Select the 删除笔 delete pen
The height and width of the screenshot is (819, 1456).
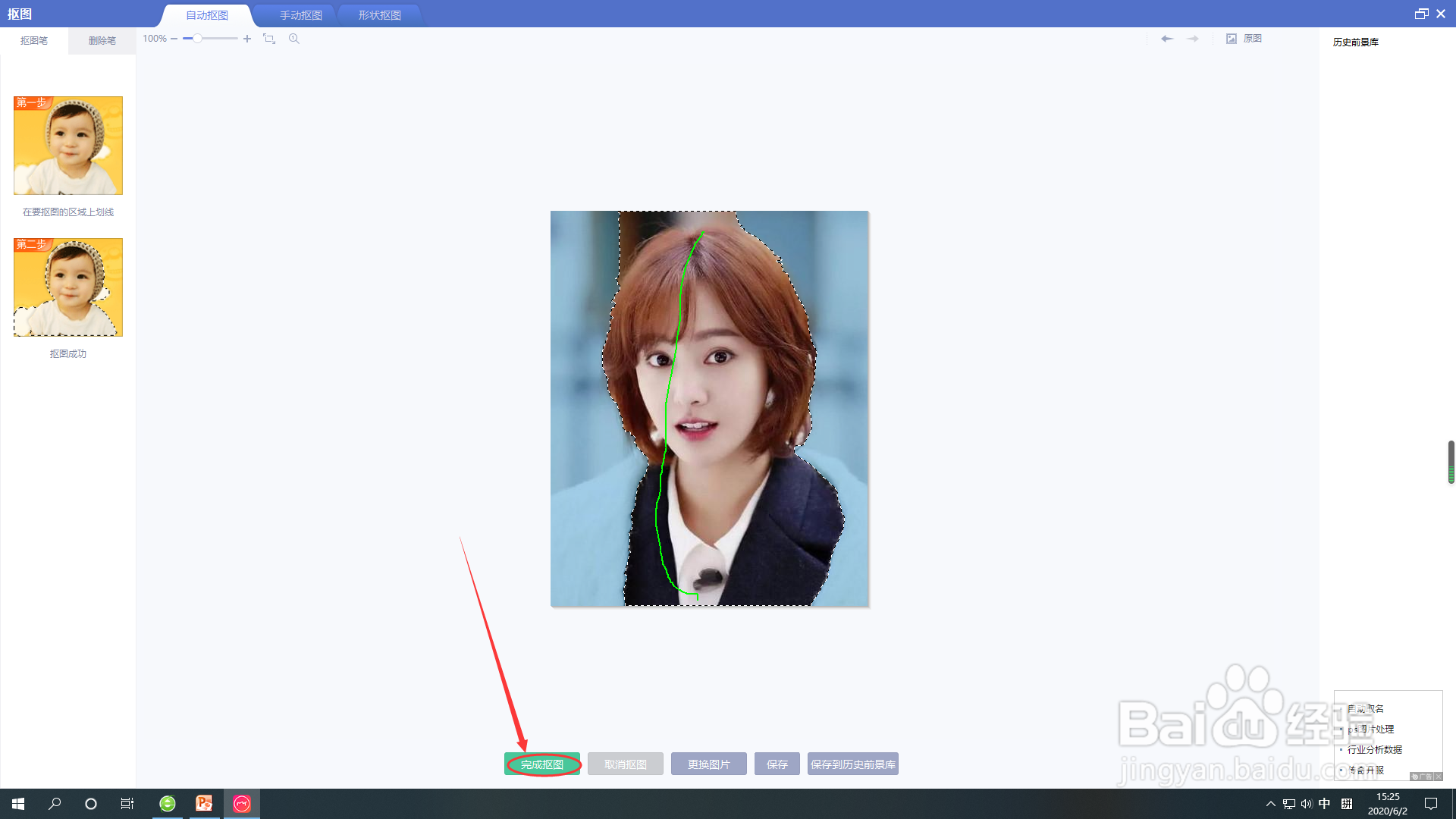[102, 41]
